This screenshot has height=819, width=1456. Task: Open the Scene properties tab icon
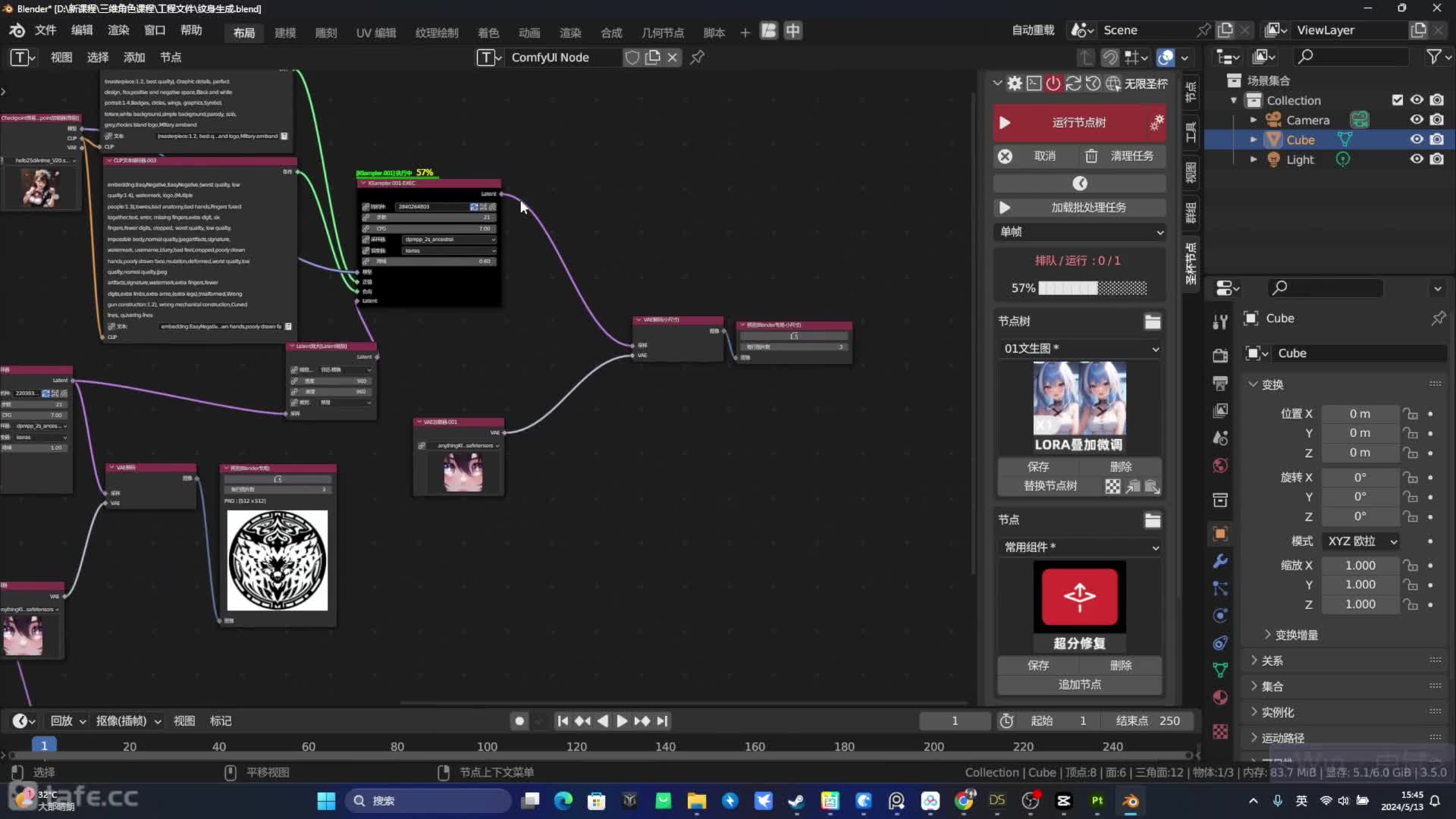pyautogui.click(x=1220, y=438)
